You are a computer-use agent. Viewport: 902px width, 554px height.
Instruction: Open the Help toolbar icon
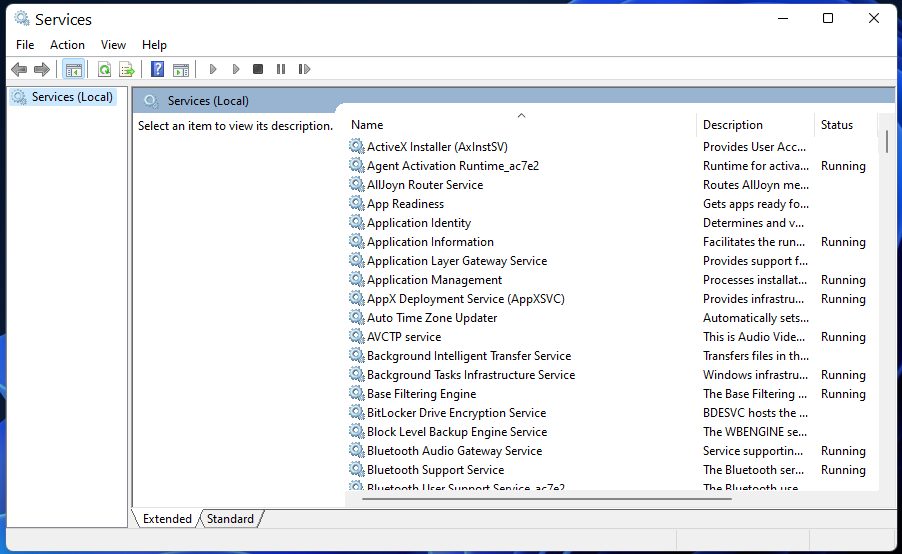(157, 70)
